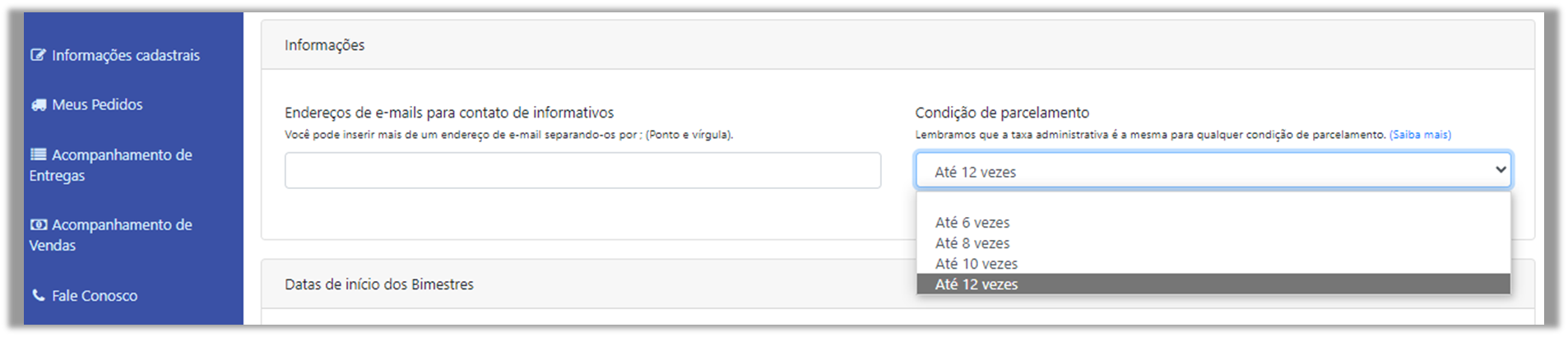Click the truck icon next to Meus Pedidos

pos(39,104)
